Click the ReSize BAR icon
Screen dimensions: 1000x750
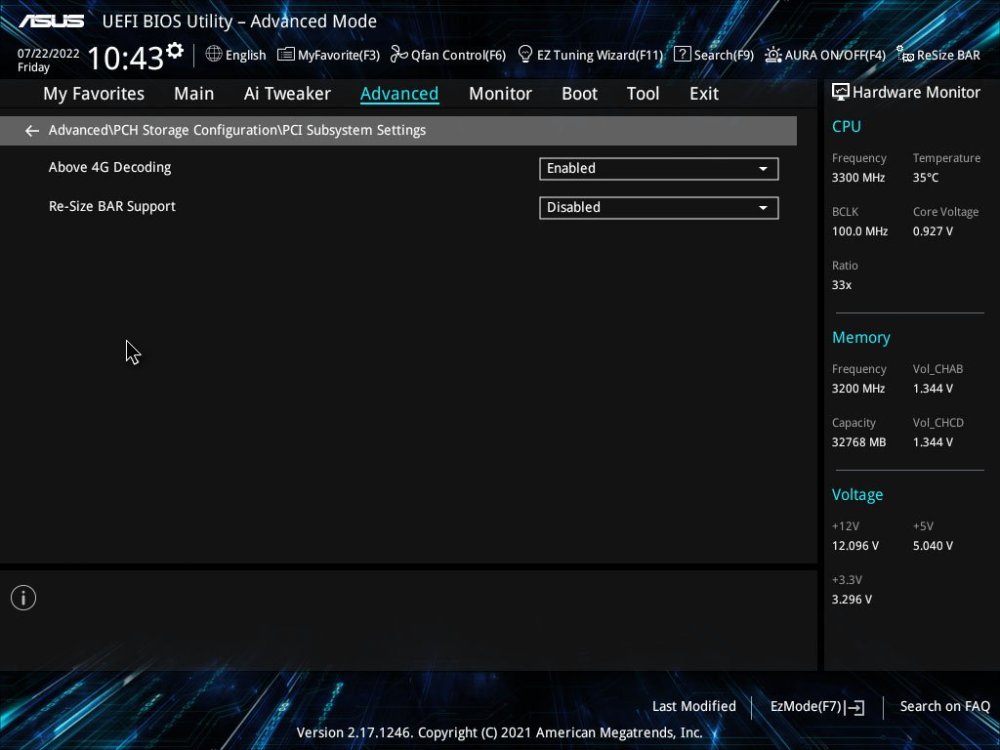click(x=905, y=55)
